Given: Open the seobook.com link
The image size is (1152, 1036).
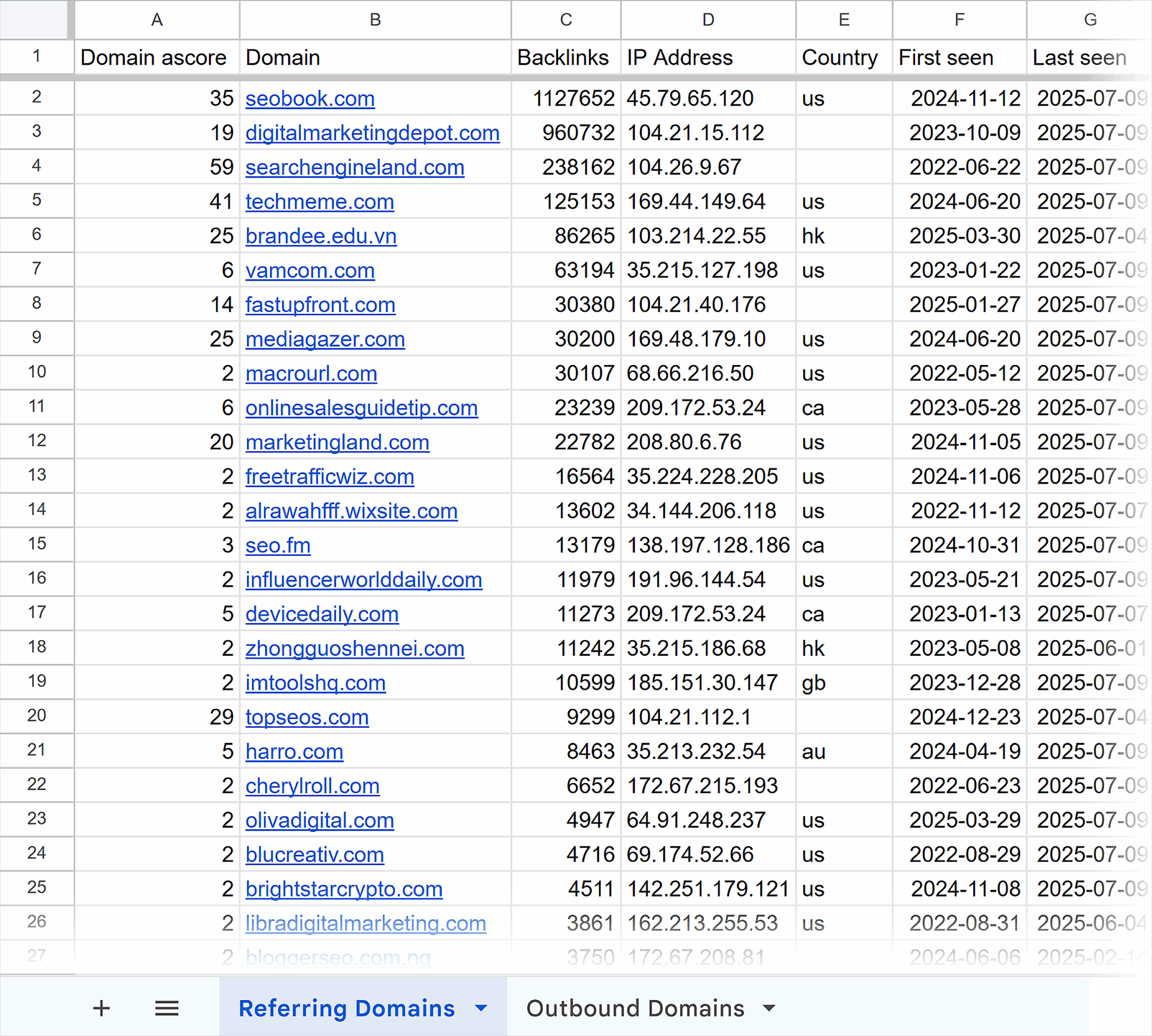Looking at the screenshot, I should (x=310, y=98).
